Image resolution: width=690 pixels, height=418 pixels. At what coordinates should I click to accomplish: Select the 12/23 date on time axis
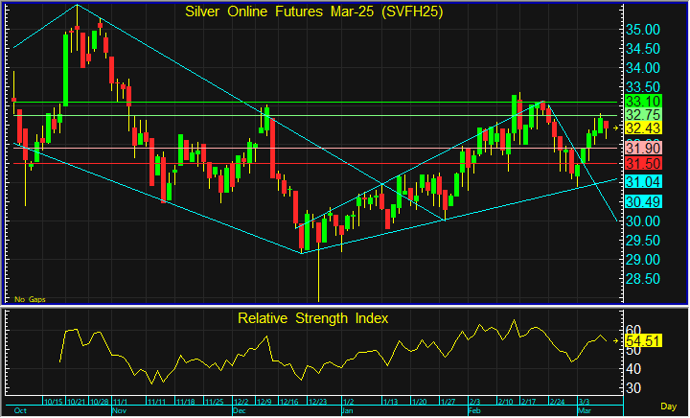click(x=317, y=402)
